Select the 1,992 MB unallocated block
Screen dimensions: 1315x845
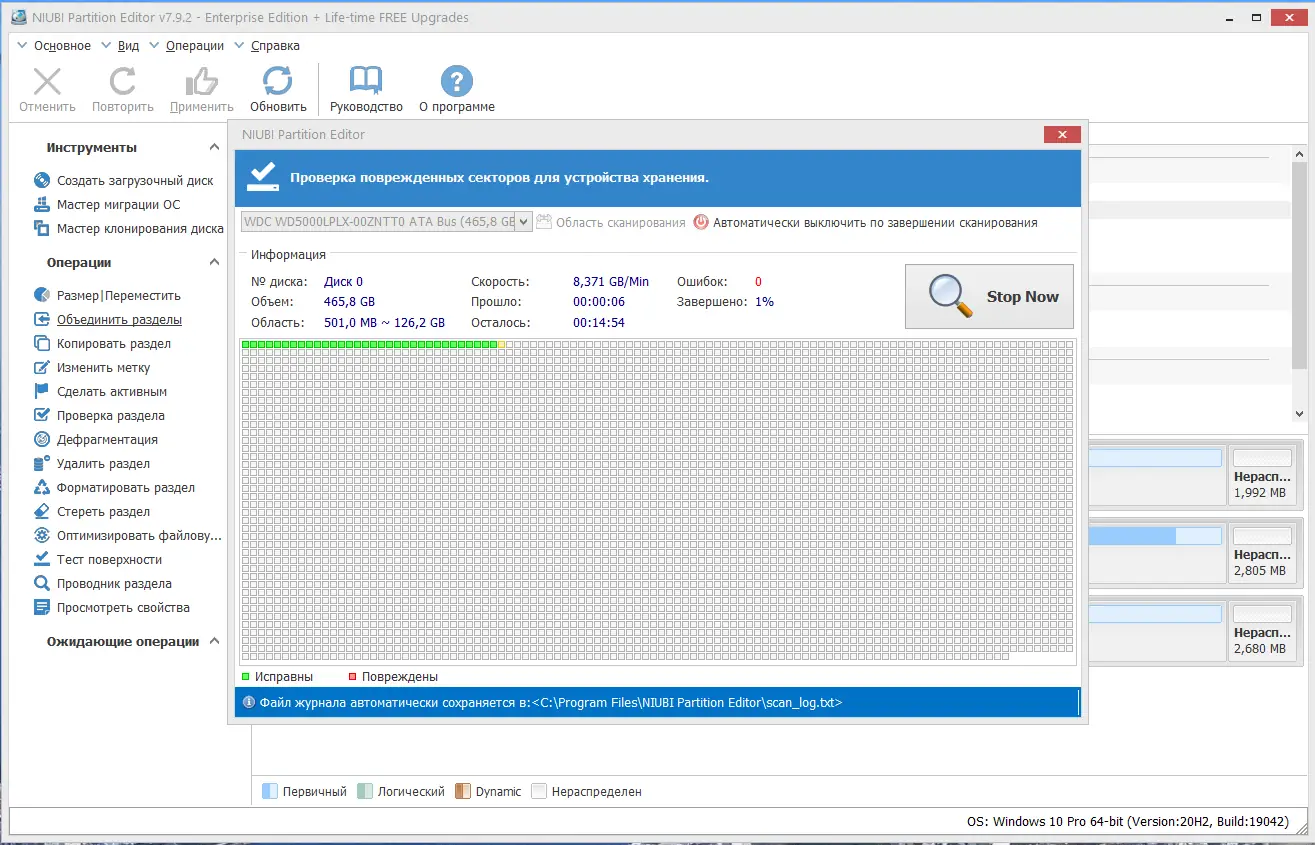[1264, 475]
